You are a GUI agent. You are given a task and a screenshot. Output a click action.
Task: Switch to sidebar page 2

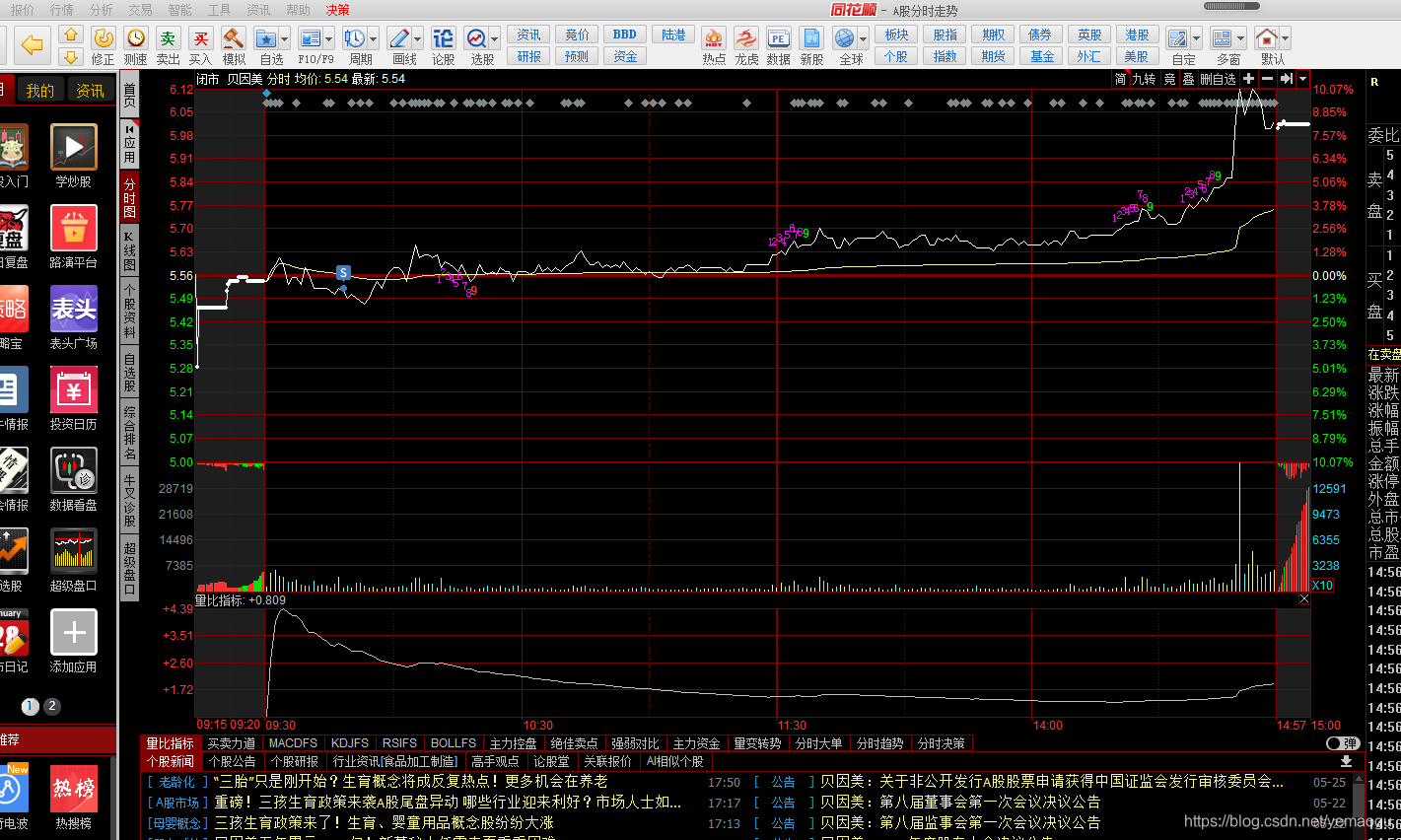pyautogui.click(x=52, y=706)
